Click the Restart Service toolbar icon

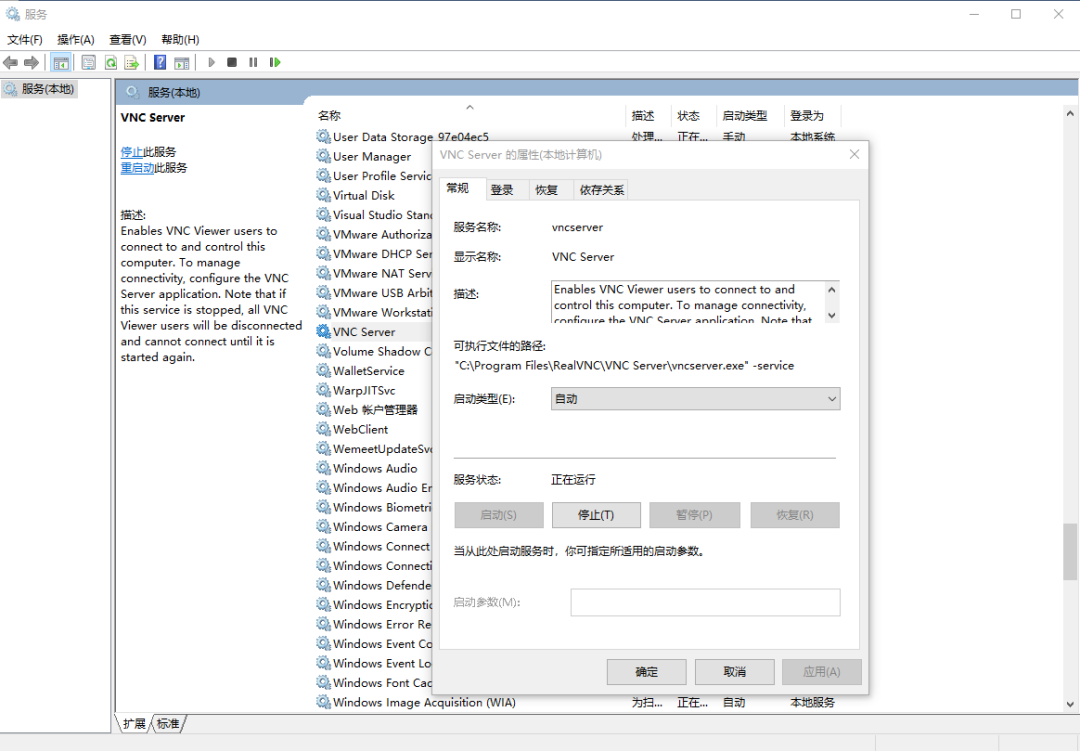[275, 63]
